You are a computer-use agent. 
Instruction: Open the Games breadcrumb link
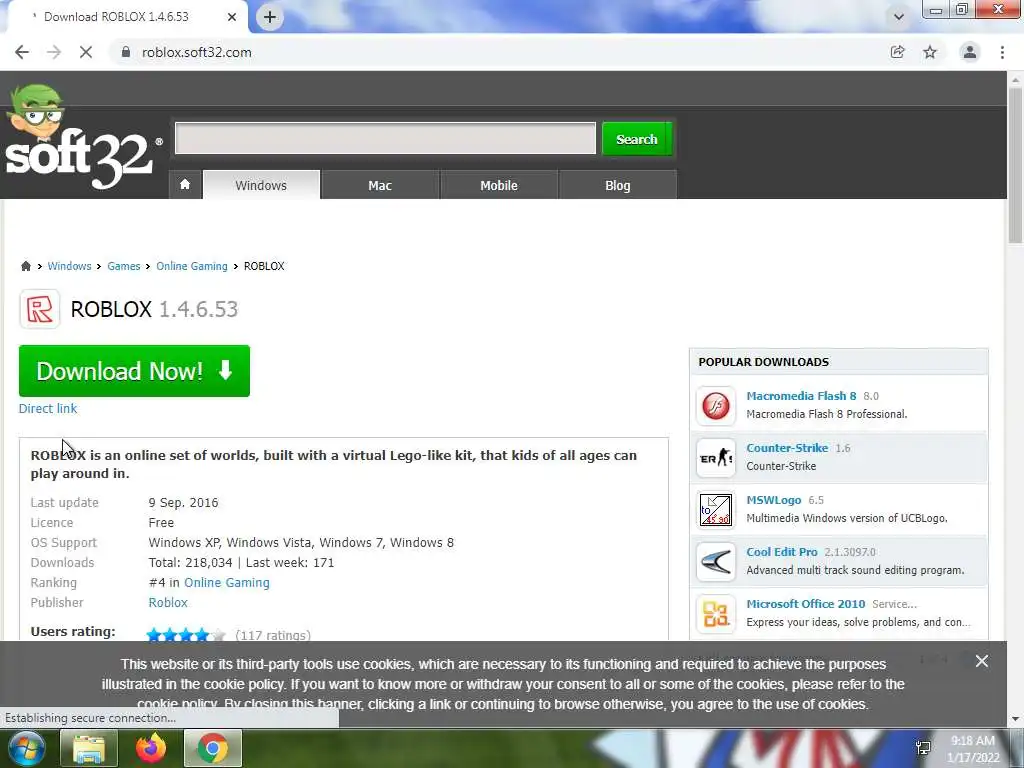(123, 266)
